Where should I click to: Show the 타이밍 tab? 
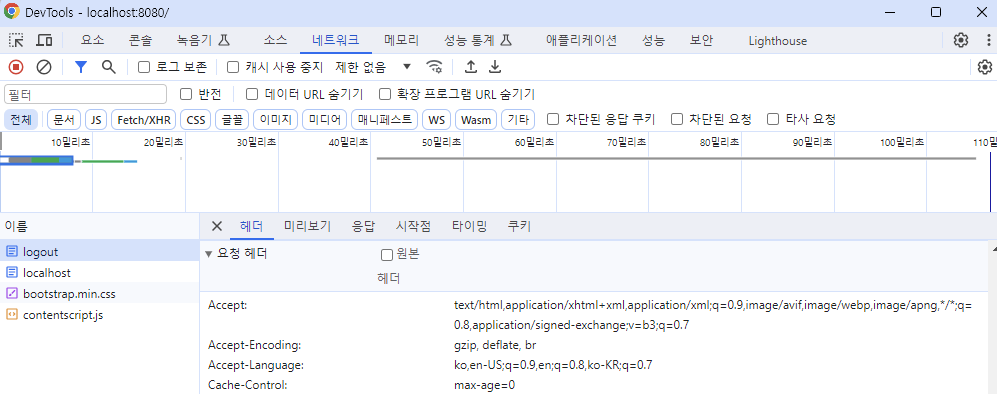[x=469, y=226]
